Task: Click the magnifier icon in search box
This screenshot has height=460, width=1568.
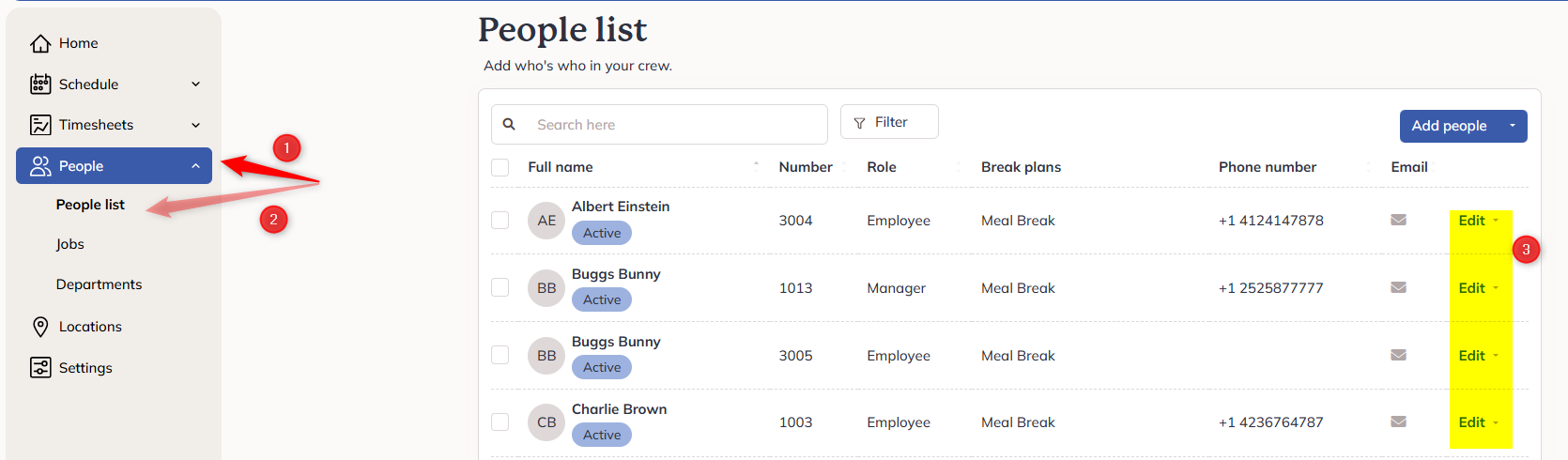Action: [509, 124]
